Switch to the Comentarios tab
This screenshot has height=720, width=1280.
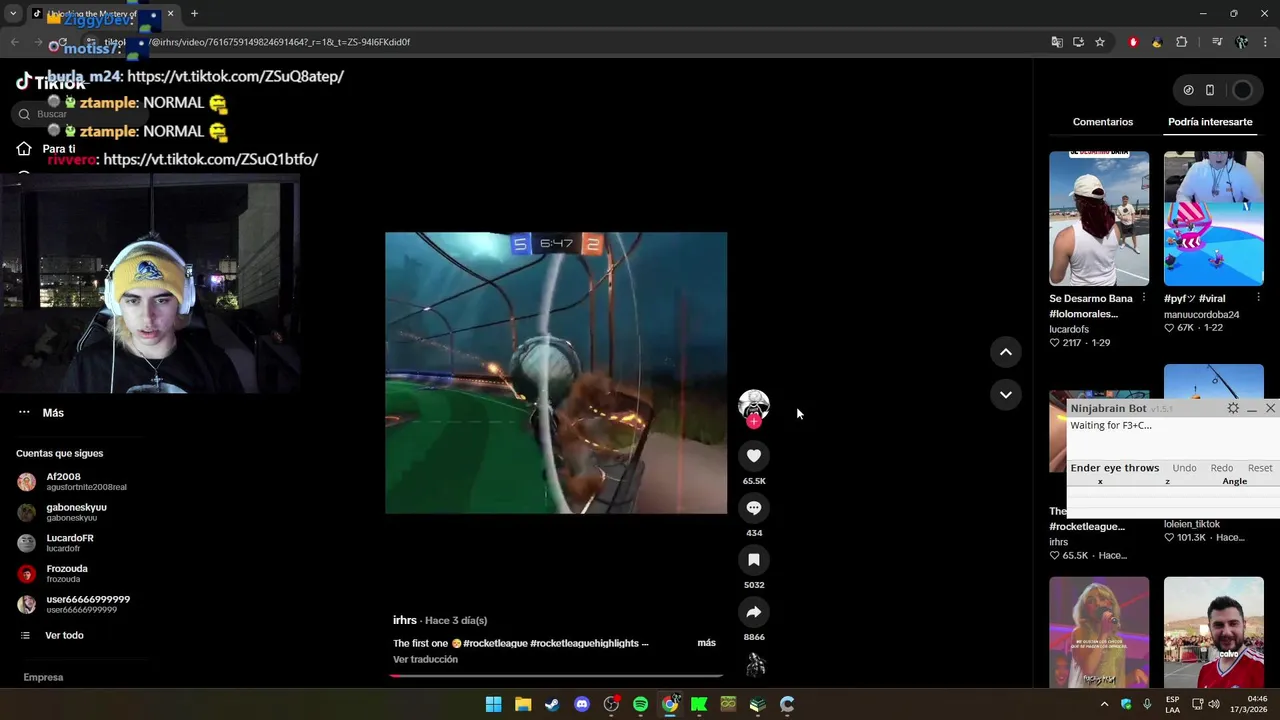[1103, 122]
